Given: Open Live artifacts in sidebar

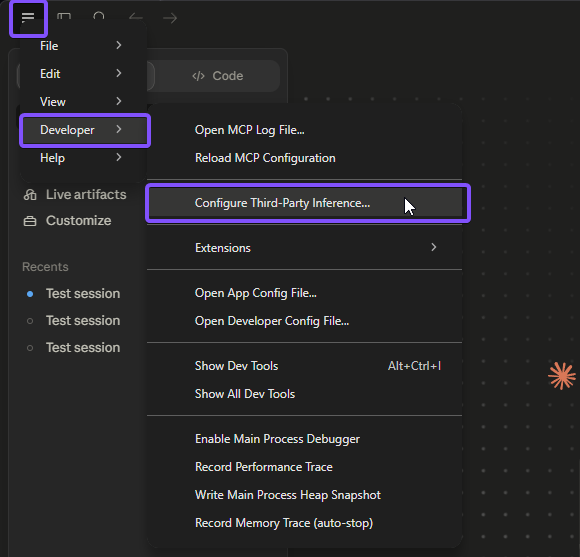Looking at the screenshot, I should click(75, 195).
